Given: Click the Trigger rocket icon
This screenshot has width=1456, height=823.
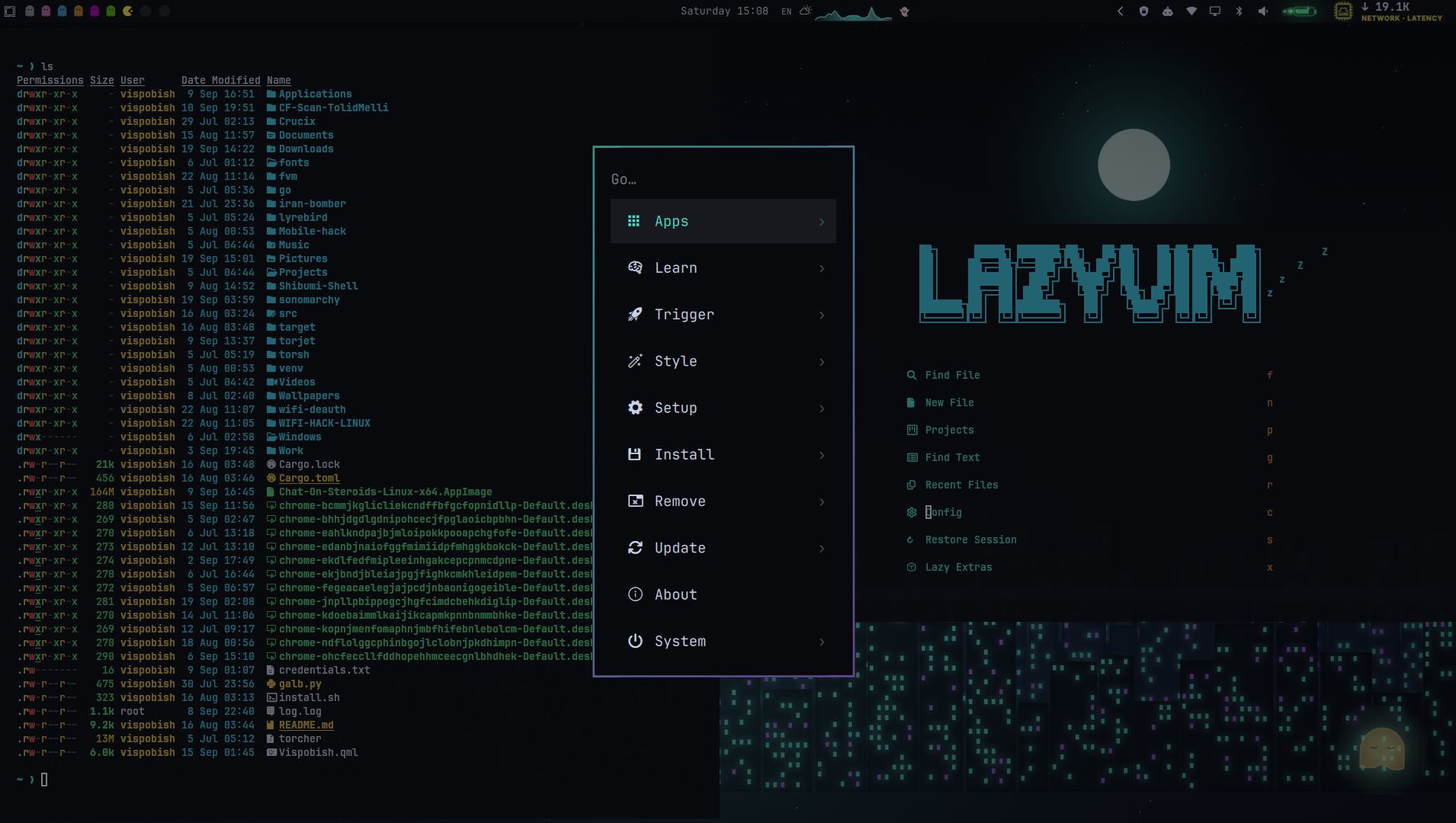Looking at the screenshot, I should tap(634, 314).
